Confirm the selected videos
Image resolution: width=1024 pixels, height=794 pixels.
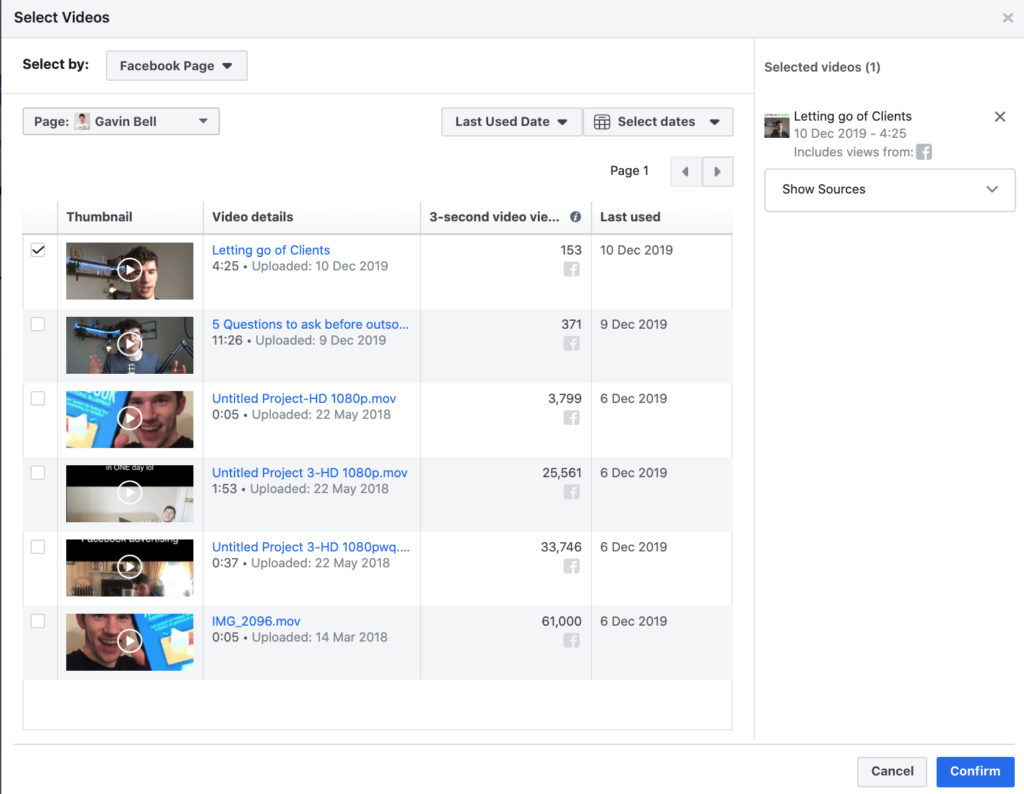975,771
